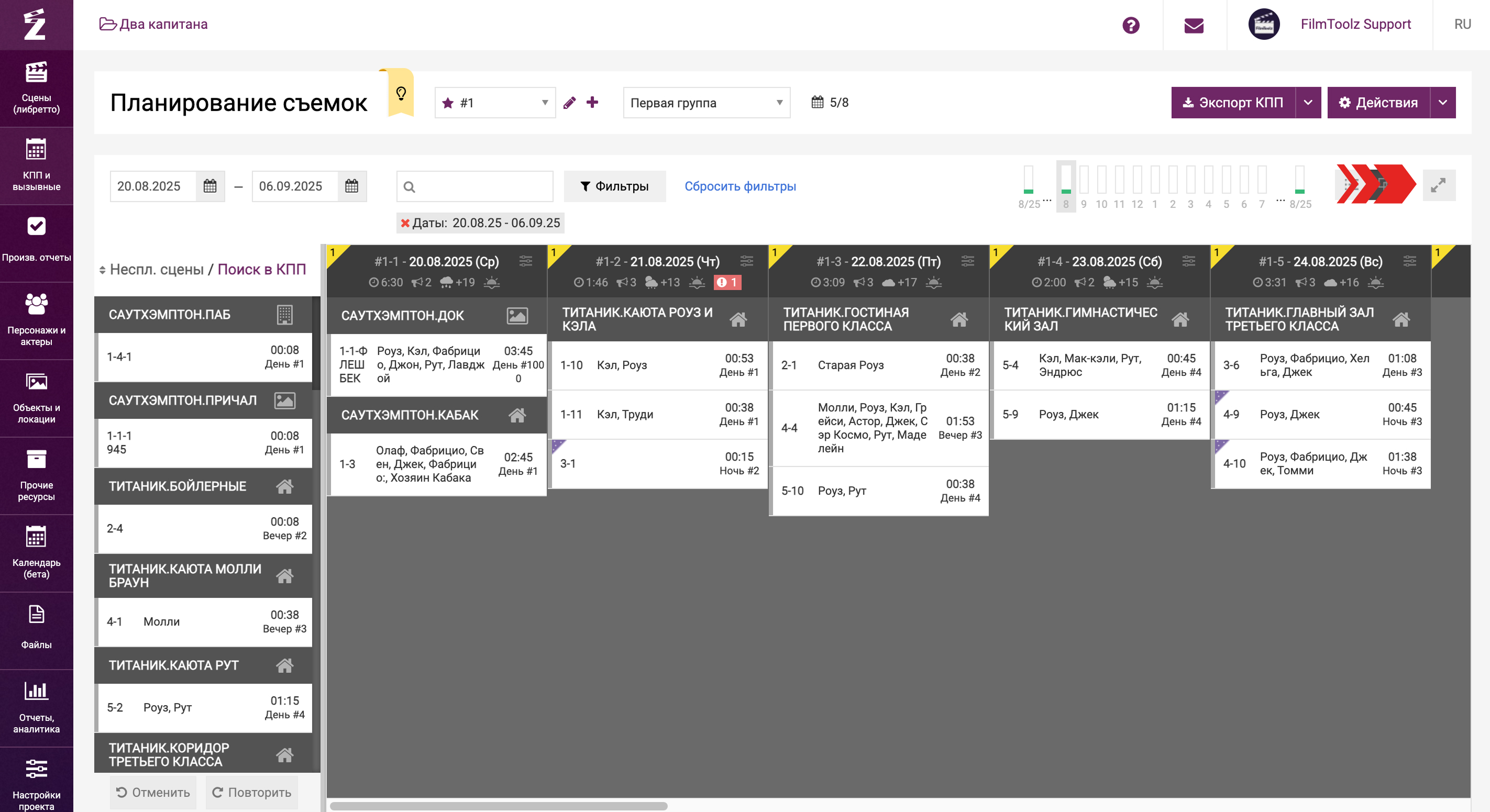Image resolution: width=1490 pixels, height=812 pixels.
Task: Click the 5/8 calendar days indicator
Action: [830, 103]
